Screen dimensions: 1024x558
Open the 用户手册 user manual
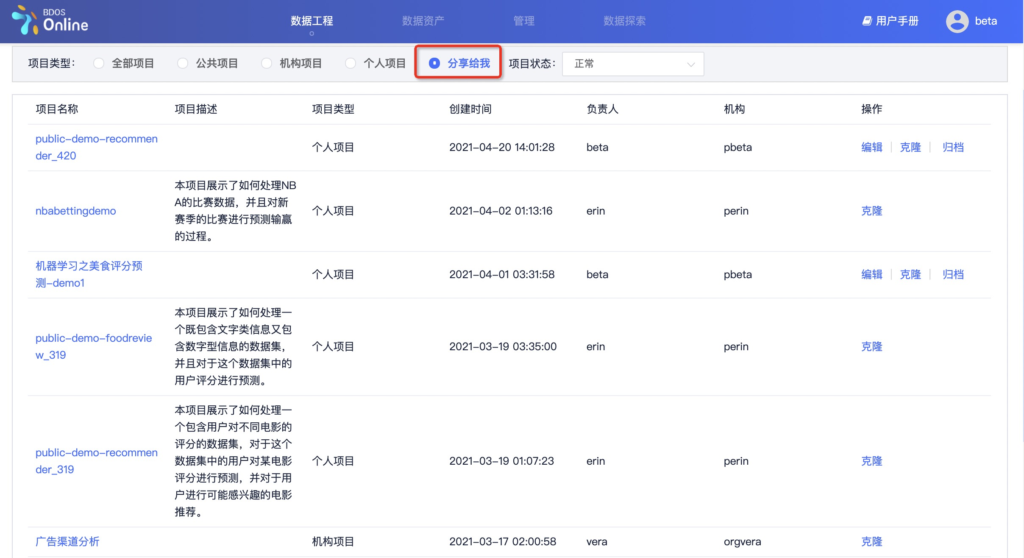890,21
